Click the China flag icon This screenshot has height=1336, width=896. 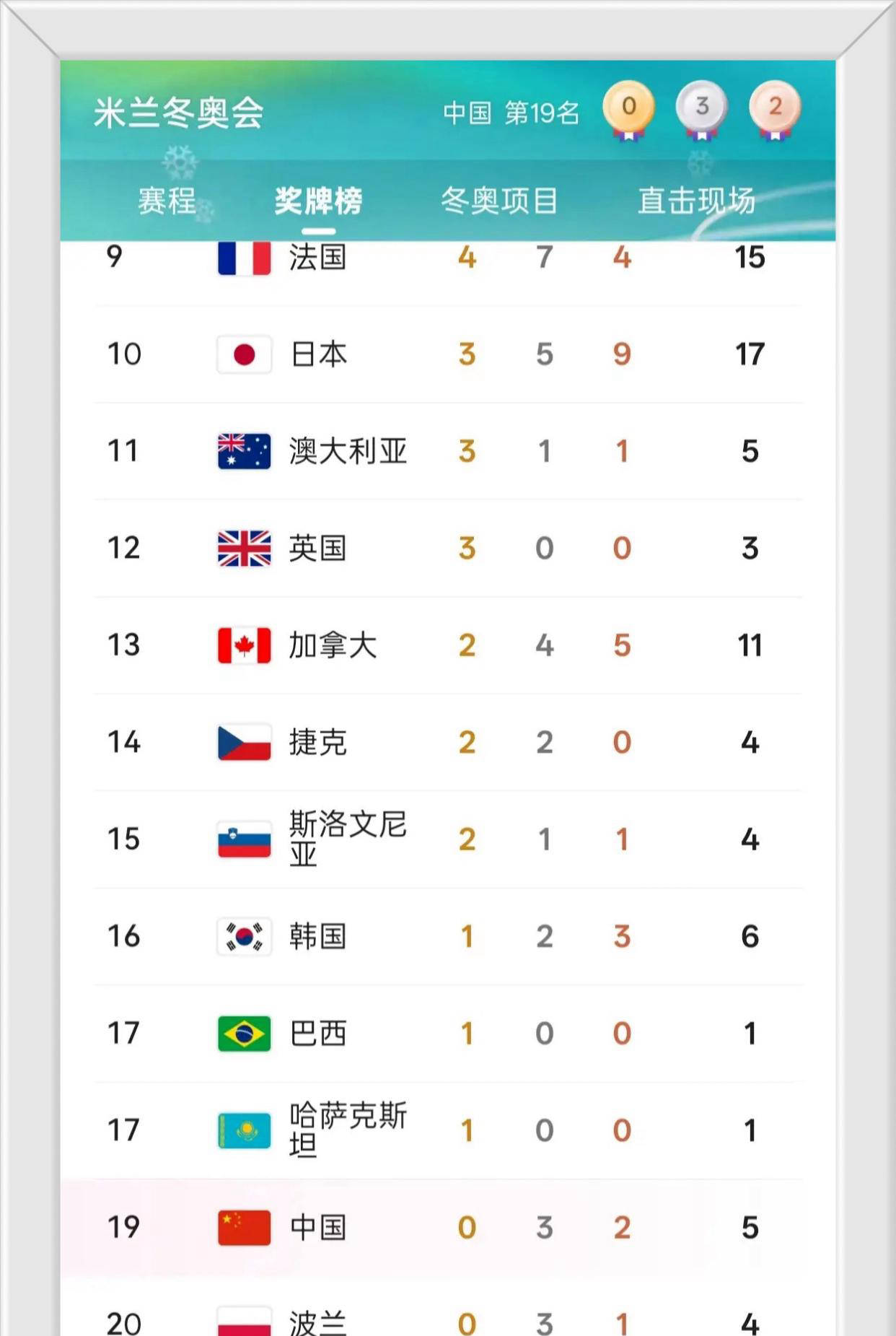[x=245, y=1228]
